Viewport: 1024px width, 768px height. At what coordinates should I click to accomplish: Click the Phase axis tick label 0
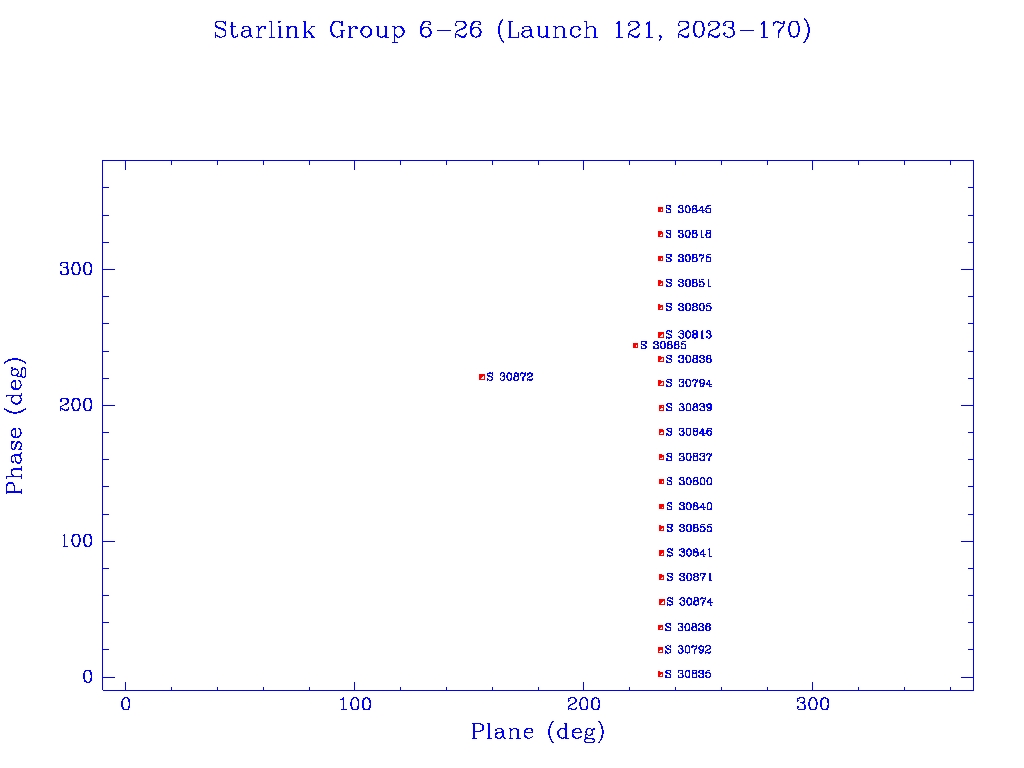pos(88,677)
